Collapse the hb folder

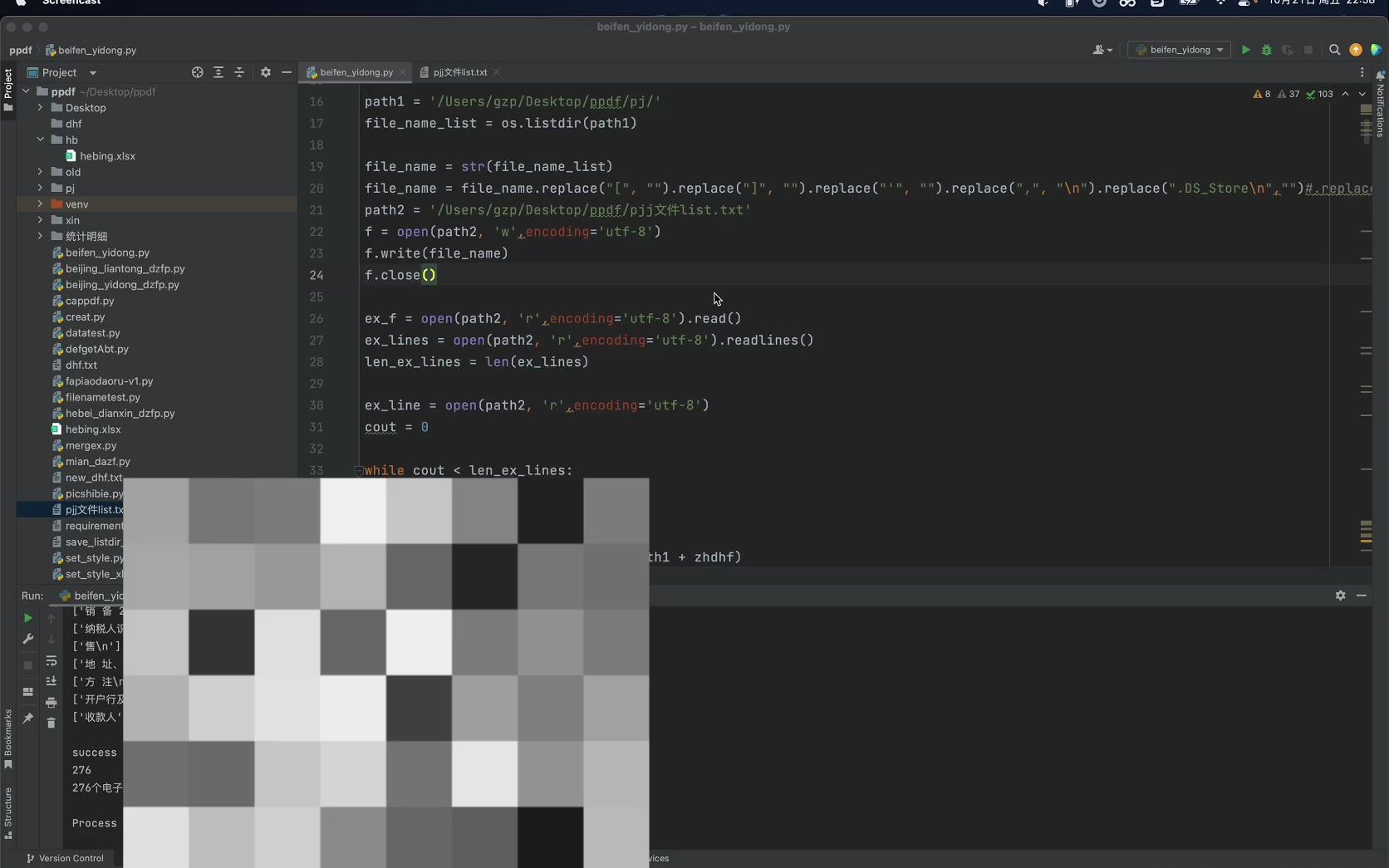[40, 140]
